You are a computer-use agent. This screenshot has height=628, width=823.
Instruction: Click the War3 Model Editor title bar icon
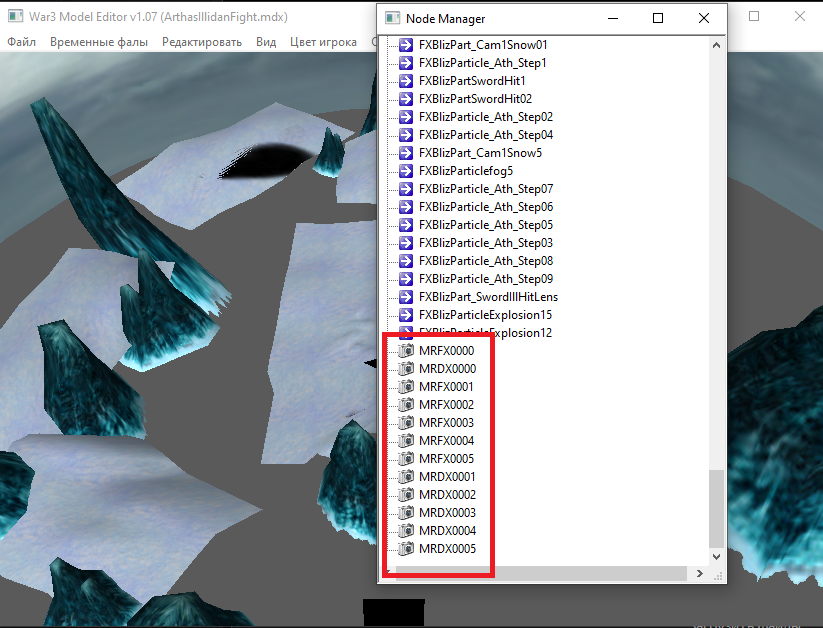click(x=15, y=16)
